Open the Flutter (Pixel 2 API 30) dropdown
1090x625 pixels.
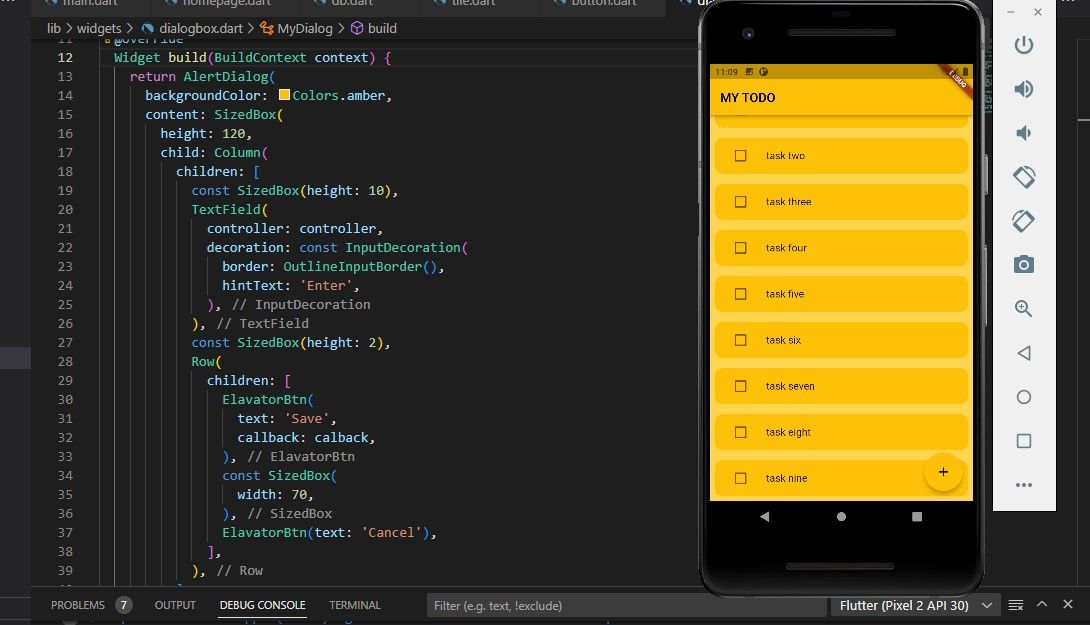[x=915, y=606]
